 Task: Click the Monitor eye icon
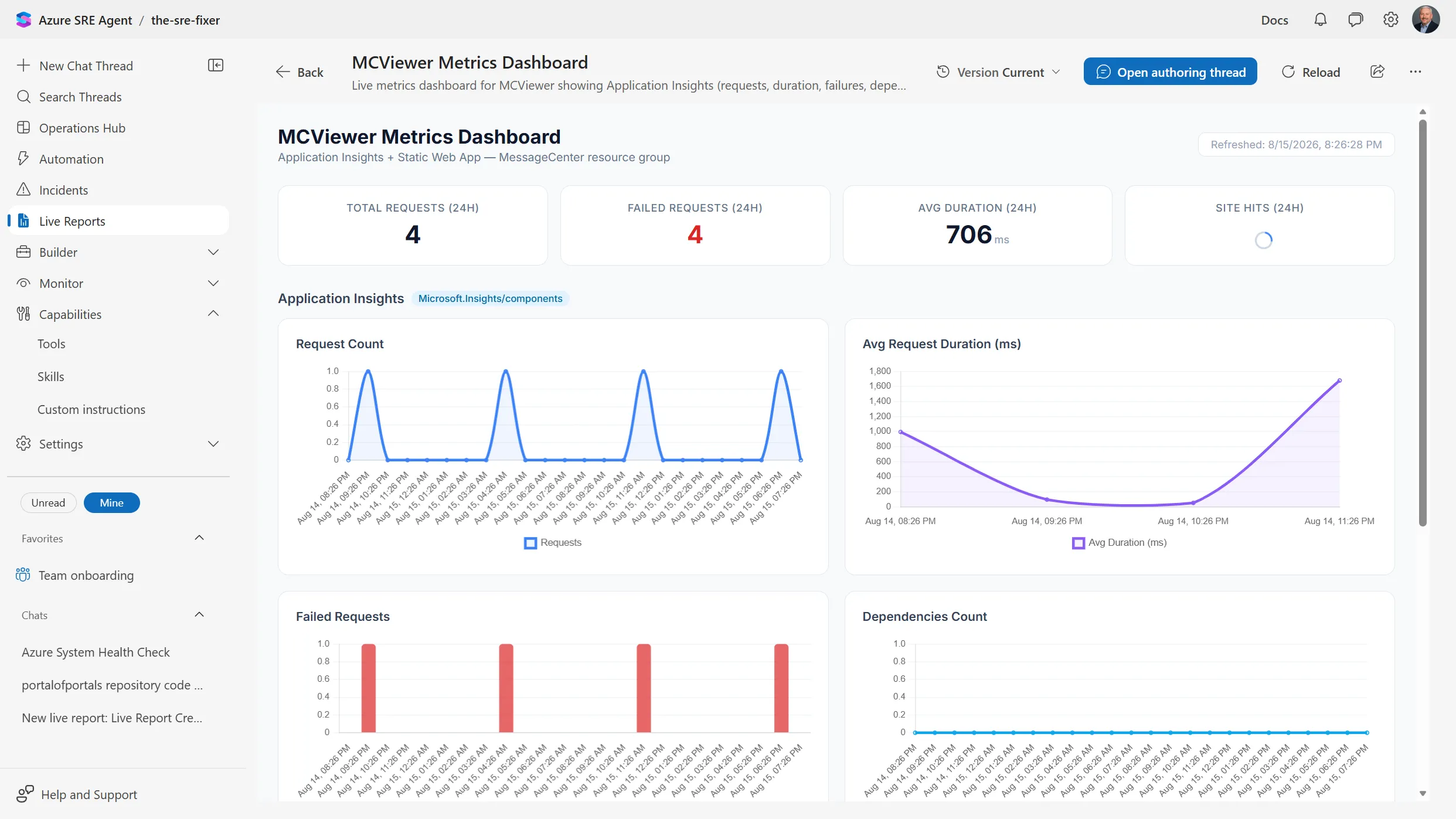(23, 283)
